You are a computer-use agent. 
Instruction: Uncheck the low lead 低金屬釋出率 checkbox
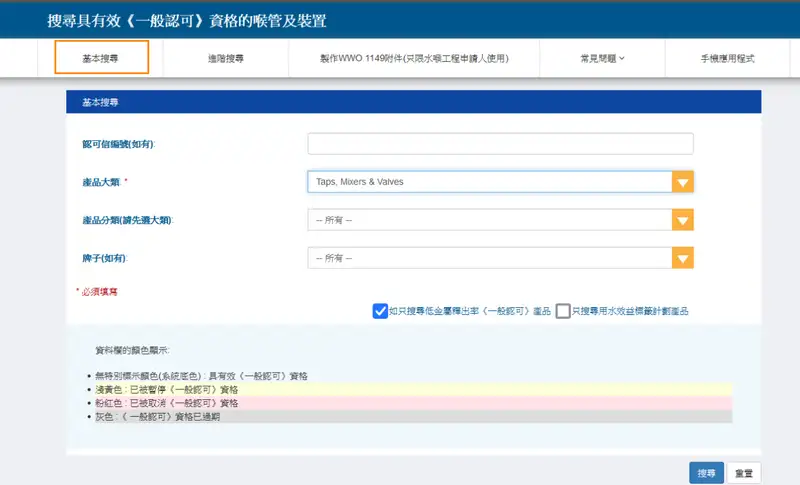[x=380, y=311]
